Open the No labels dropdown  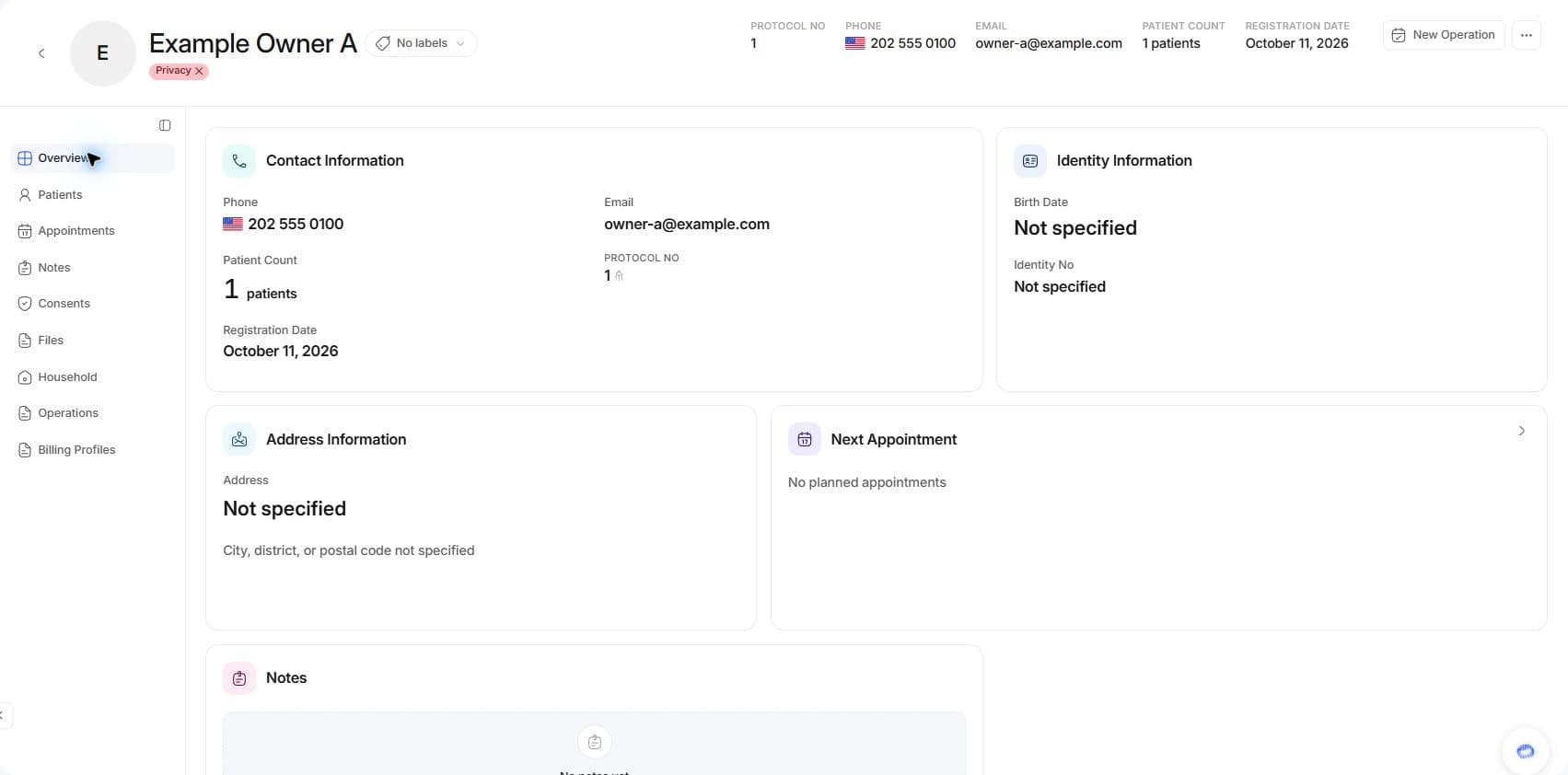[422, 43]
